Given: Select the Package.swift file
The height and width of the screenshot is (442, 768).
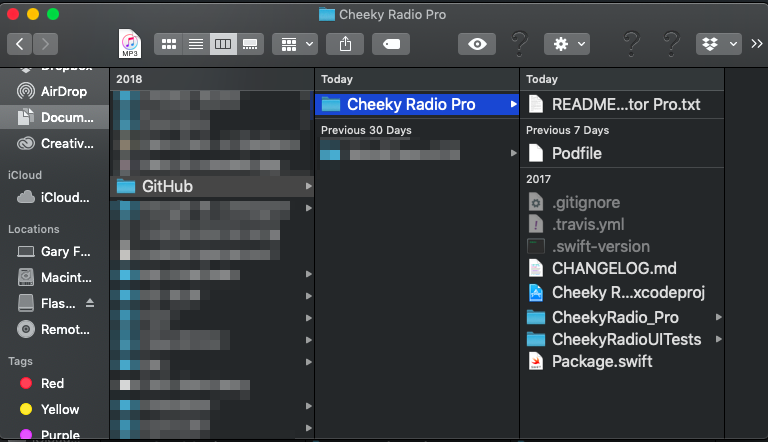Looking at the screenshot, I should click(601, 361).
